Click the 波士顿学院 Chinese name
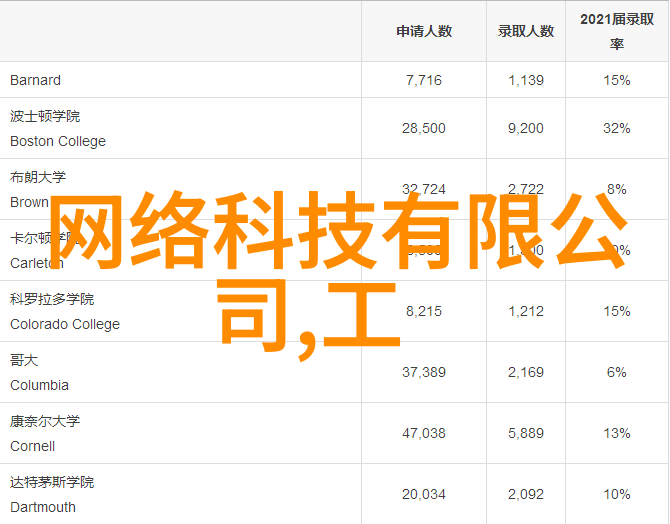The width and height of the screenshot is (670, 524). (45, 116)
